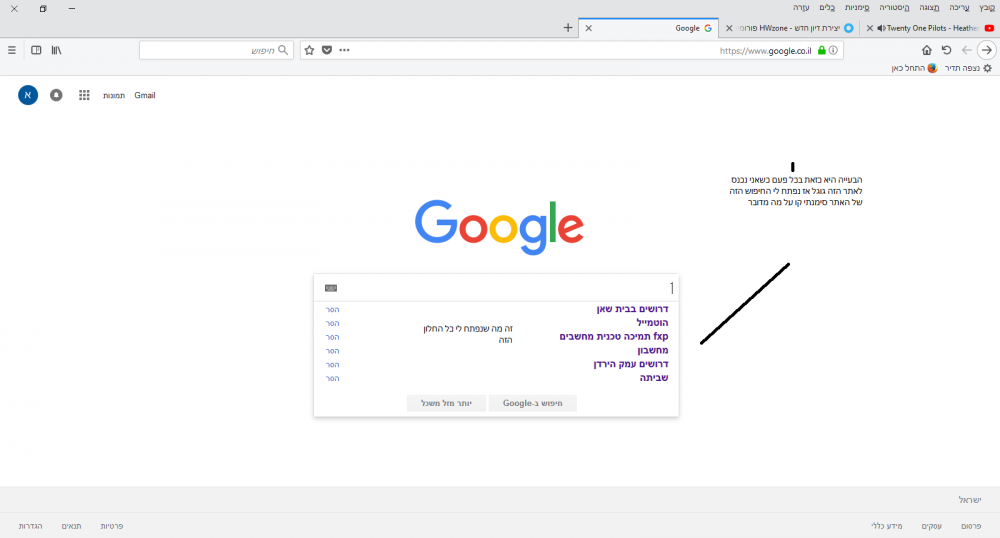Select suggestion דרושים בבית שאן
The image size is (1000, 538).
tap(632, 309)
